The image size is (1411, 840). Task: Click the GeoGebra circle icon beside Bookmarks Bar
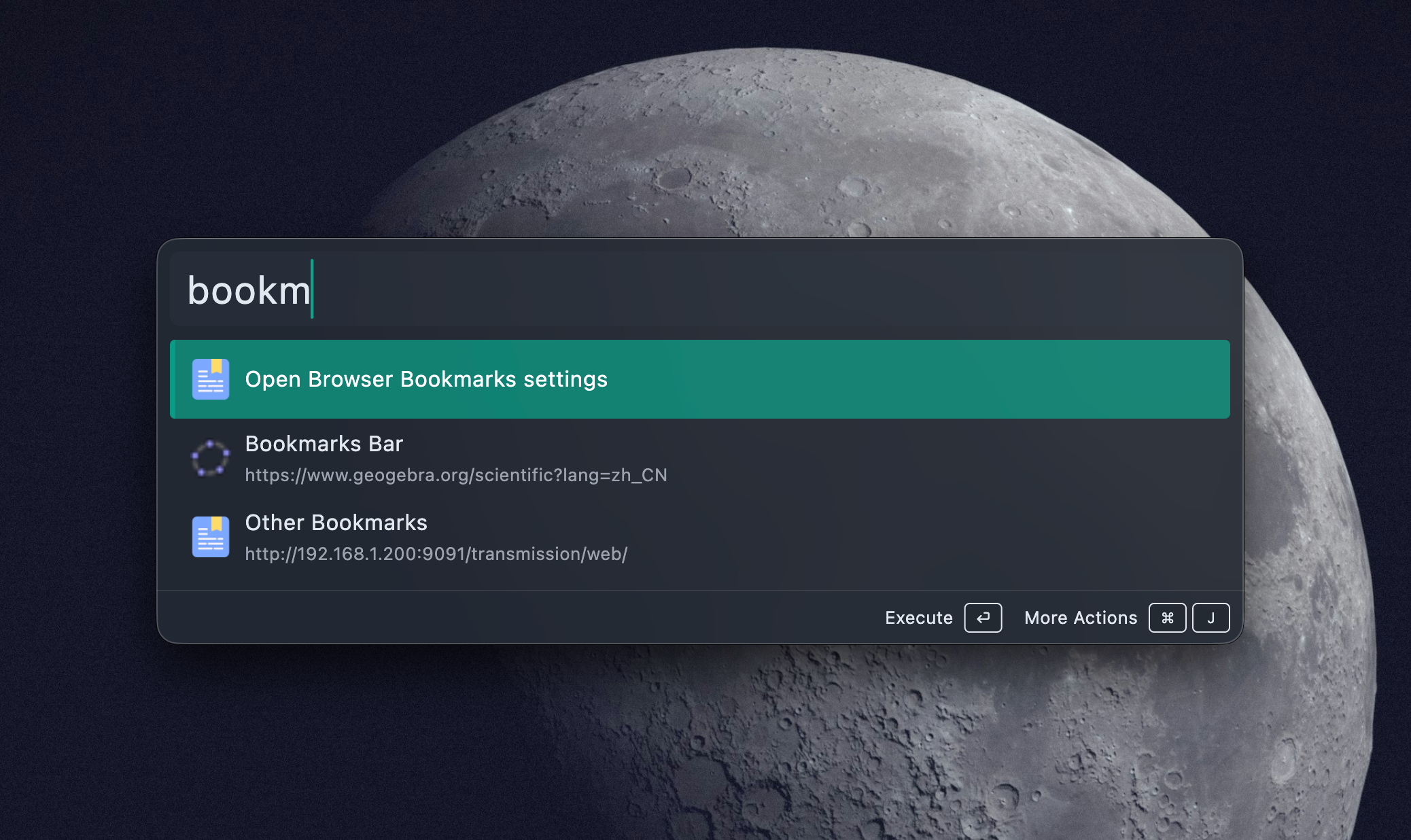[x=210, y=458]
